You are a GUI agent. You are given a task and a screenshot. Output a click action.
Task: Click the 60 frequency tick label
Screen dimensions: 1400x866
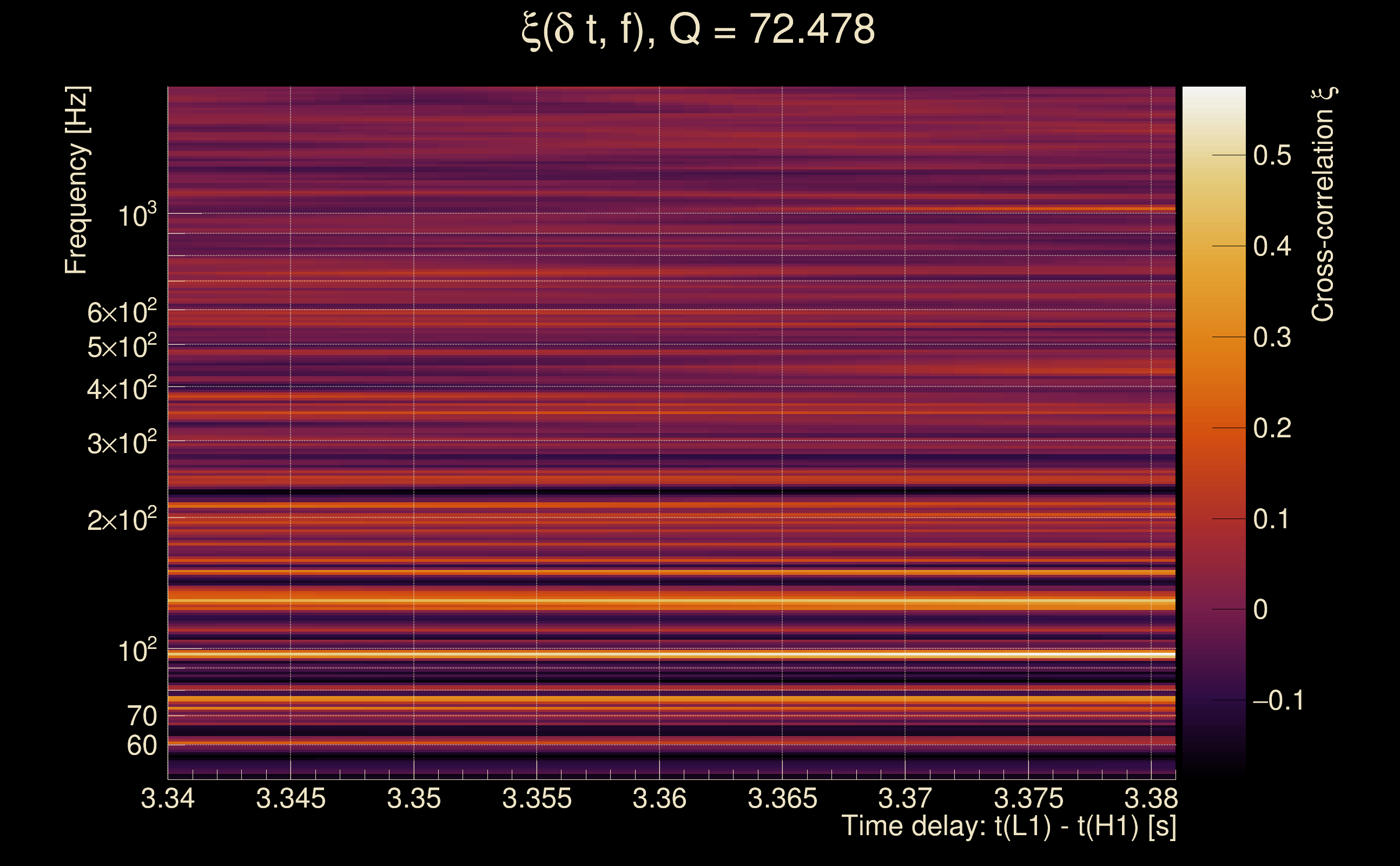coord(141,746)
